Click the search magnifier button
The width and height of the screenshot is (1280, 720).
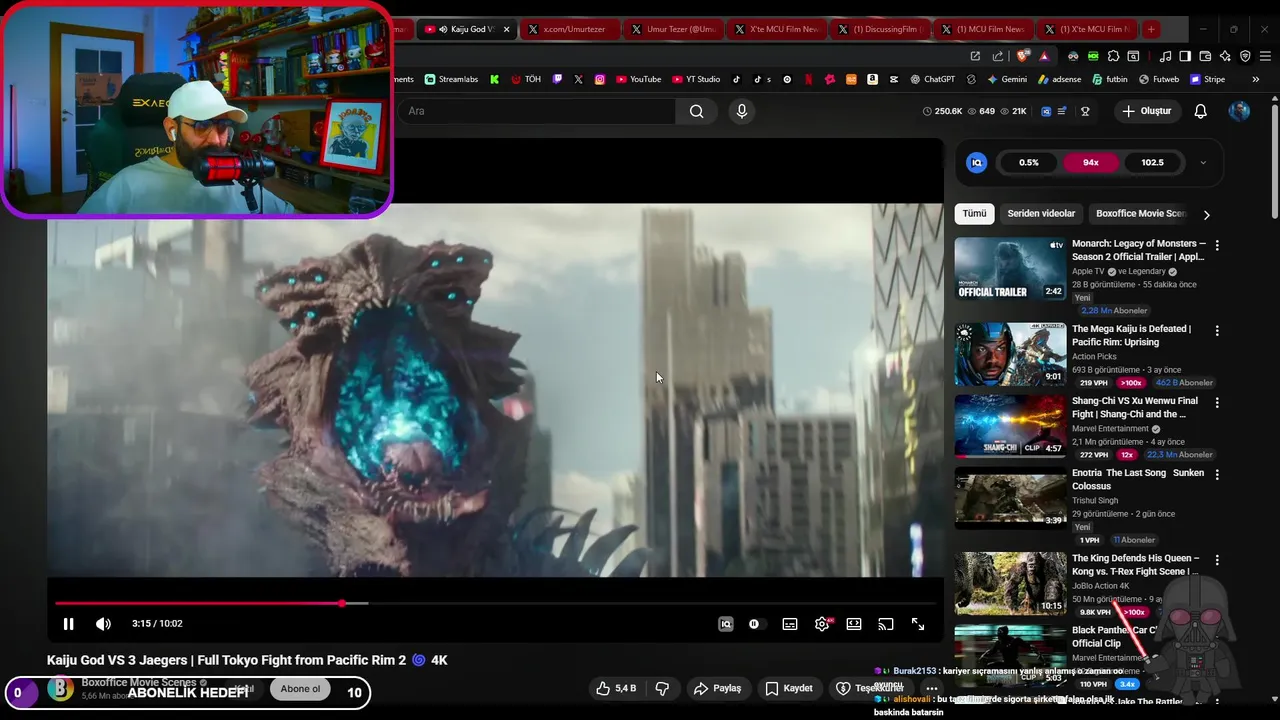coord(697,111)
